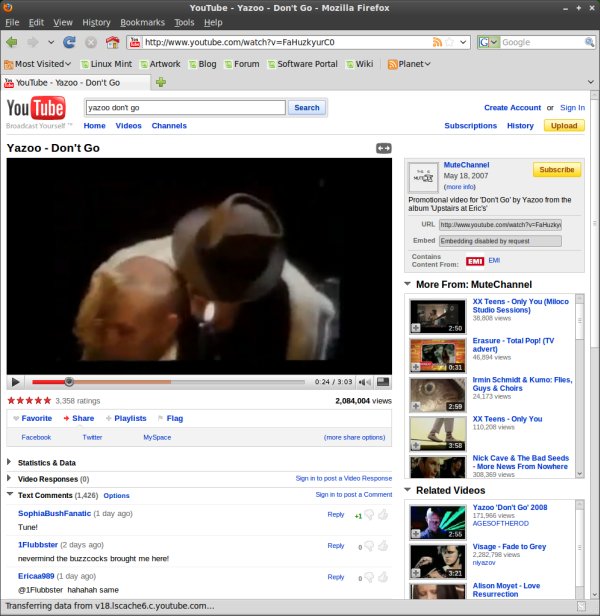600x616 pixels.
Task: Open the History menu in the menu bar
Action: [x=96, y=22]
